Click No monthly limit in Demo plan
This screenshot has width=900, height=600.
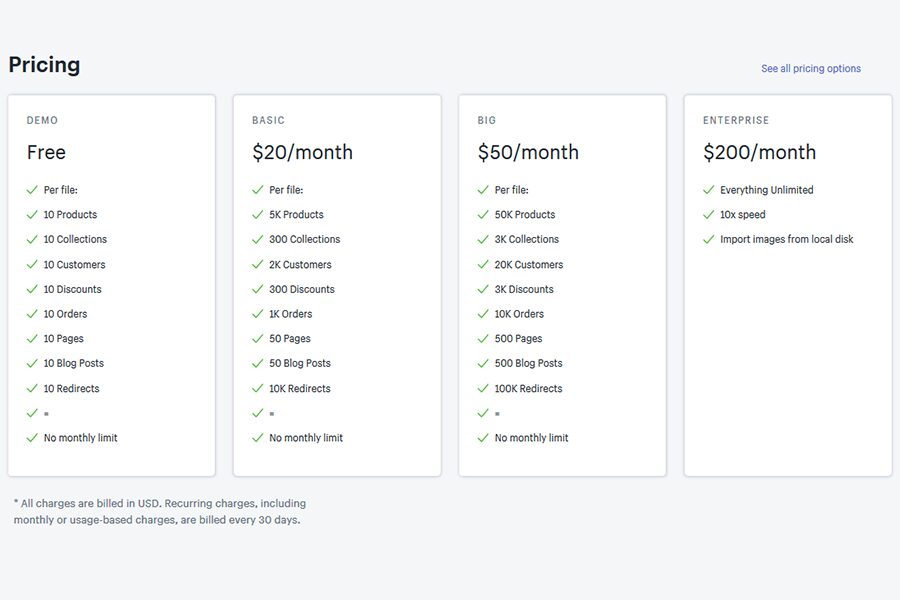[80, 438]
